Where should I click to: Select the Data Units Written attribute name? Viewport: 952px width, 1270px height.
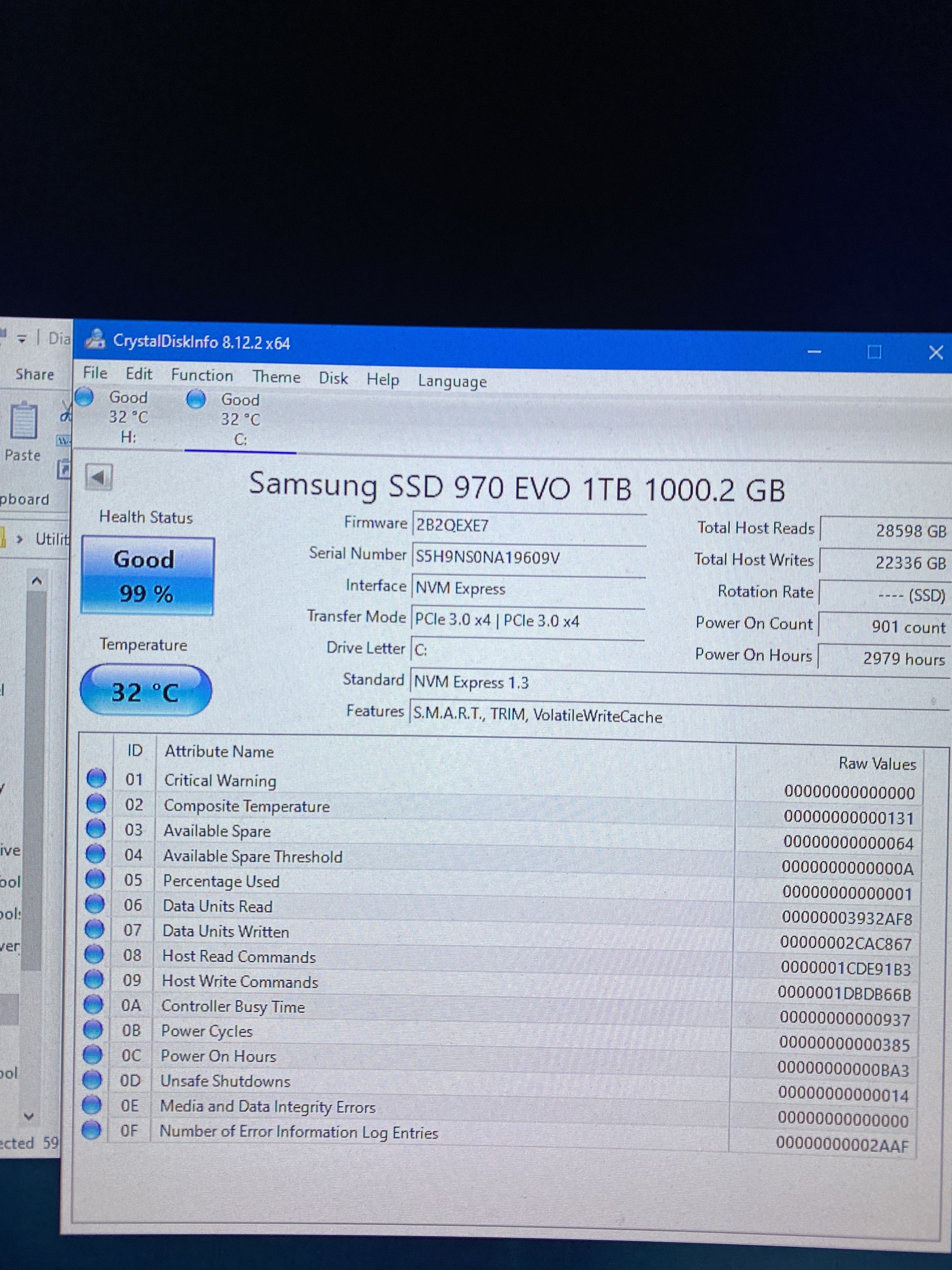[225, 931]
